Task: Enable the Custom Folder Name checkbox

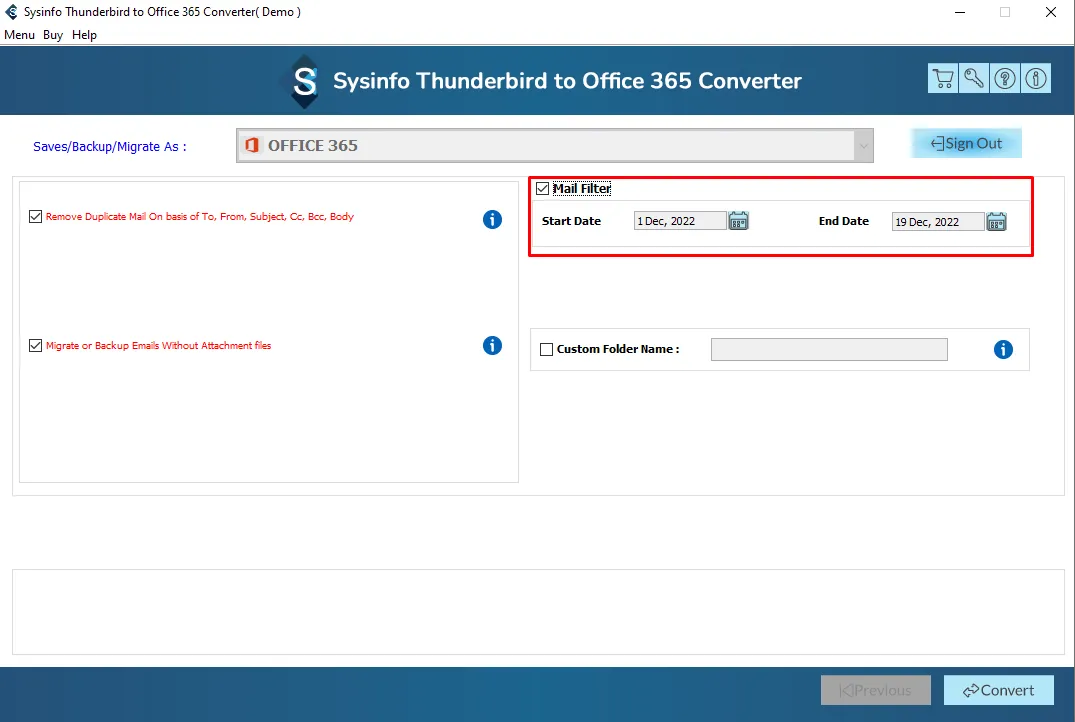Action: tap(546, 350)
